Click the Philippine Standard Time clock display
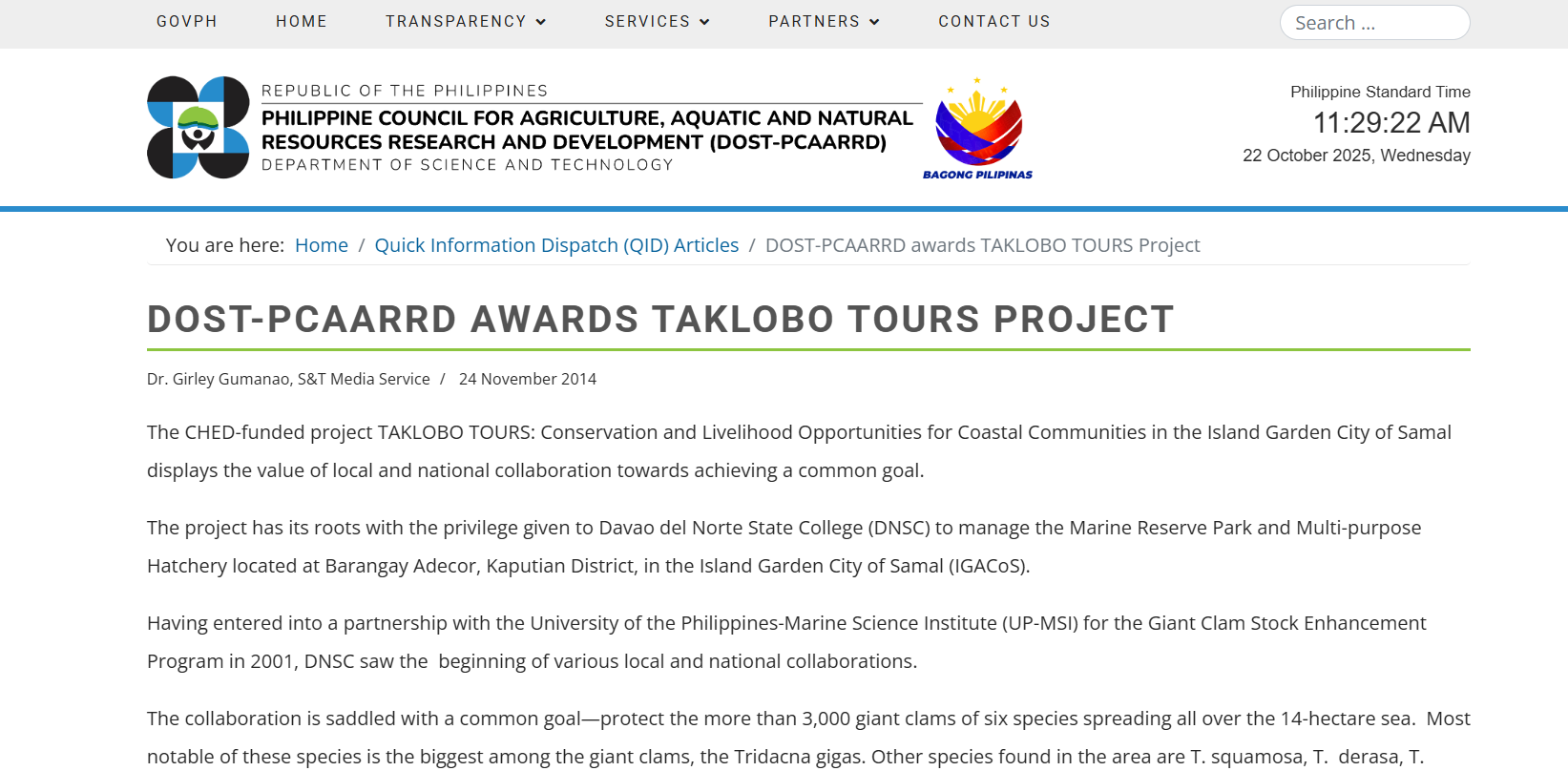 (x=1391, y=122)
